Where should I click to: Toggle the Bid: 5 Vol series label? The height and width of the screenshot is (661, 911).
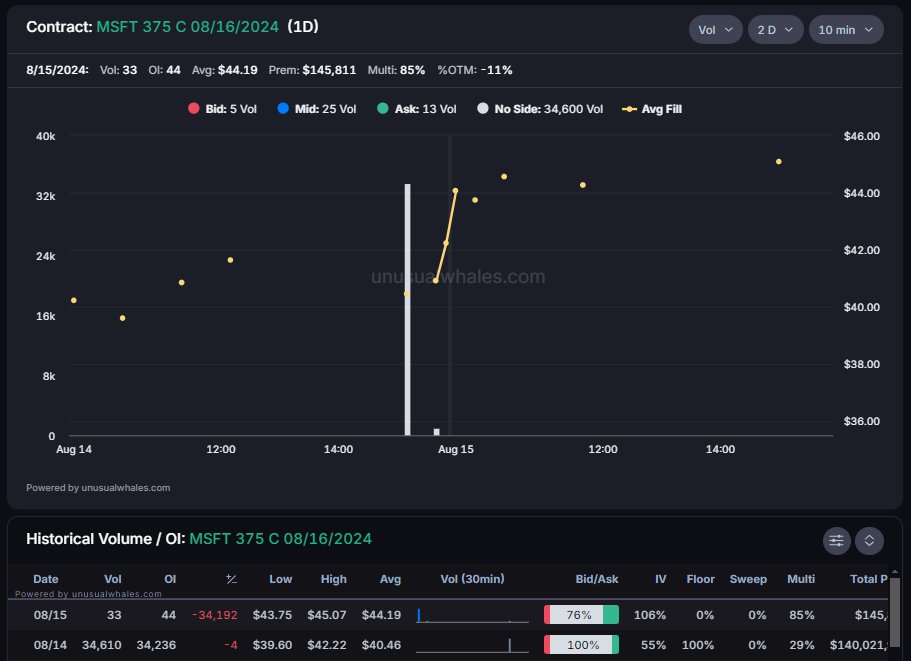[x=231, y=109]
